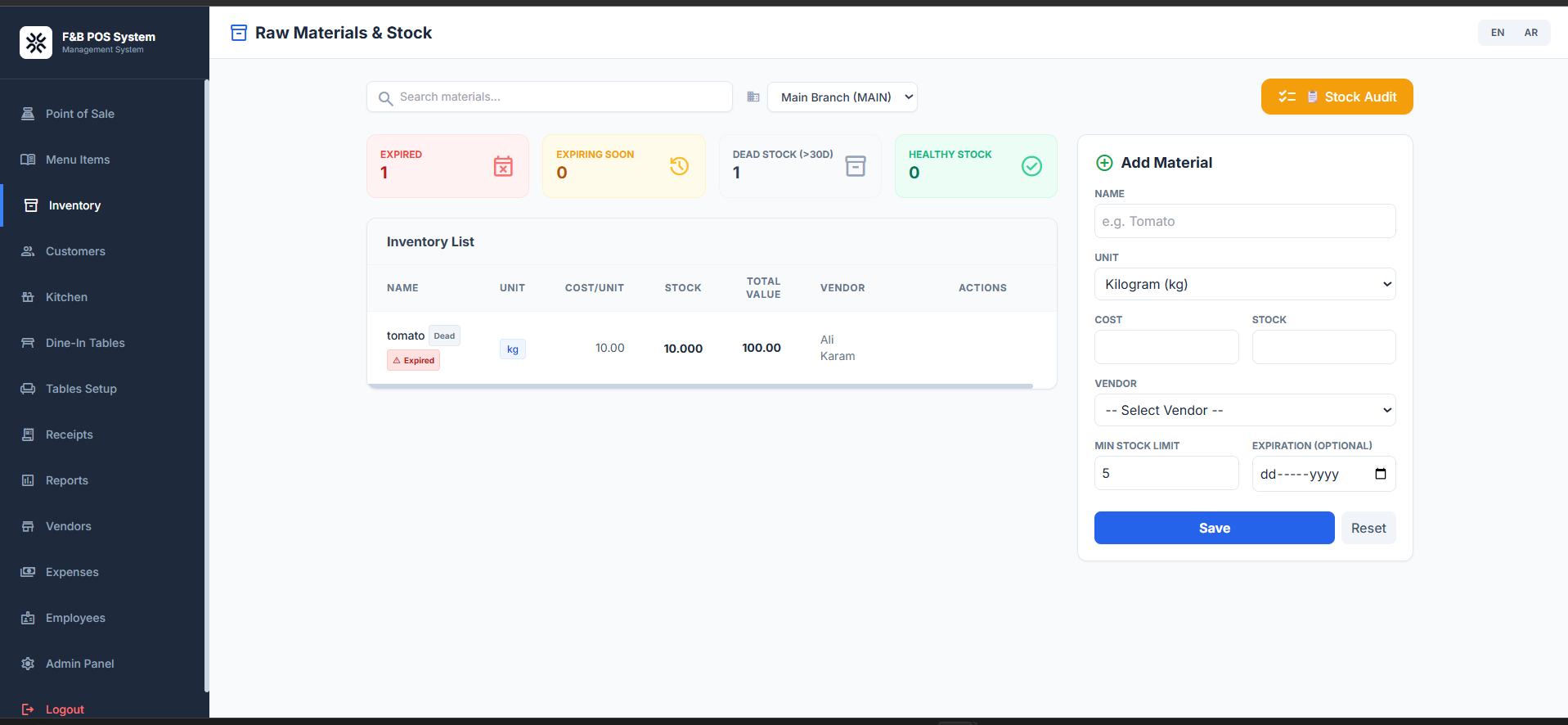Save the new material

point(1214,528)
